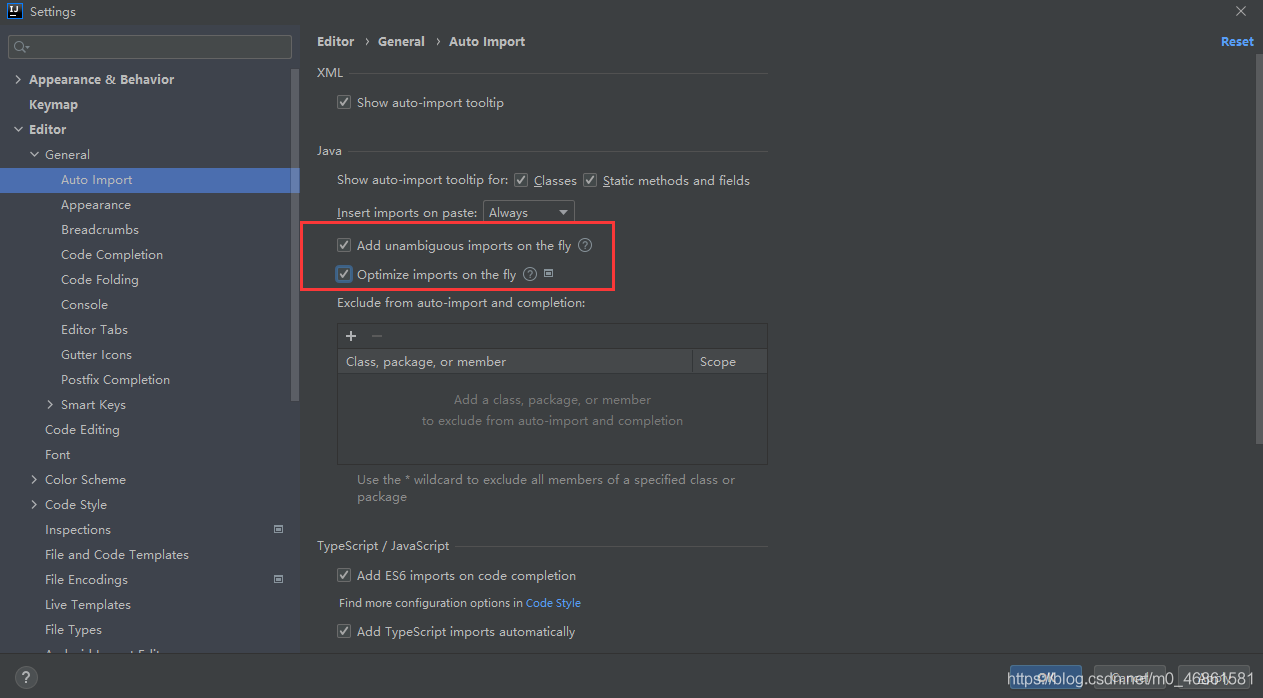Toggle Optimize imports on the fly checkbox
The width and height of the screenshot is (1263, 698).
point(344,274)
